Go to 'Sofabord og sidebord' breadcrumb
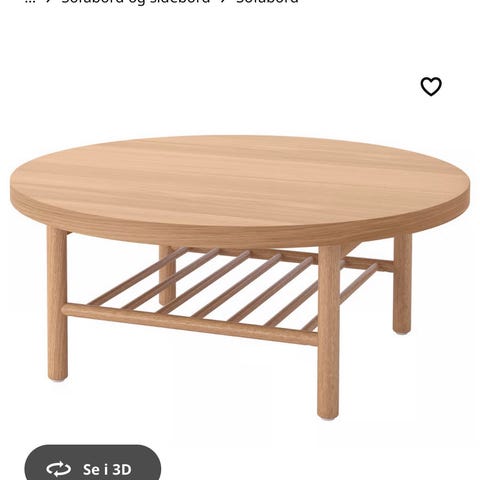480x480 pixels. pos(136,1)
